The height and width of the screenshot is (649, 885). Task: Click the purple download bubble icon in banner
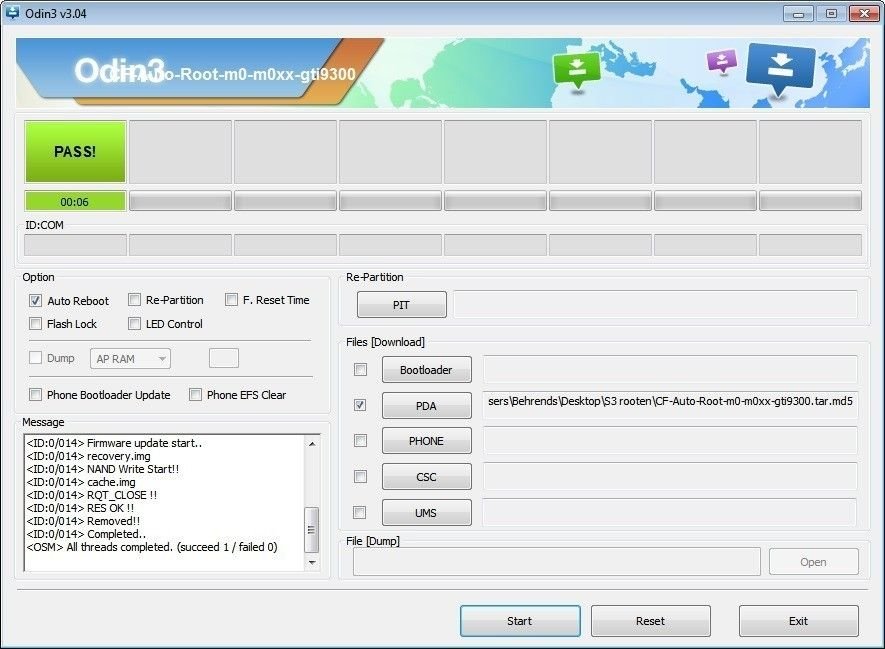tap(722, 61)
